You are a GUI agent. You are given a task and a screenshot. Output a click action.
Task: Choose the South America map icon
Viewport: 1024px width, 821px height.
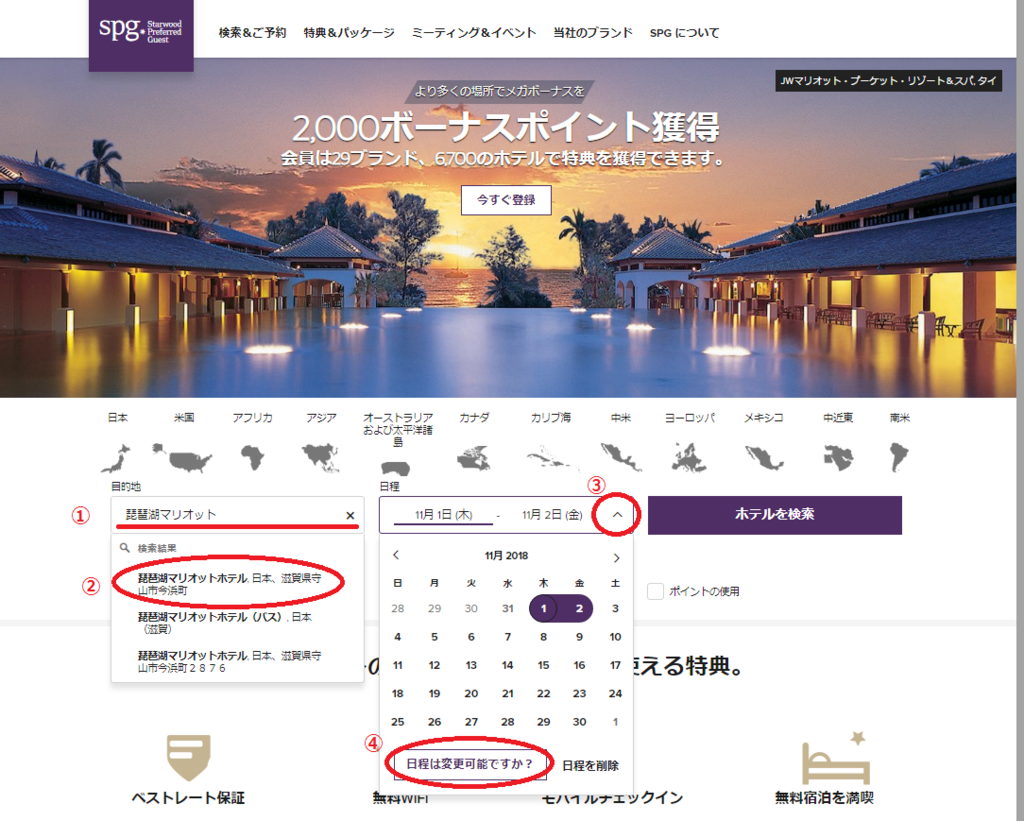coord(899,457)
